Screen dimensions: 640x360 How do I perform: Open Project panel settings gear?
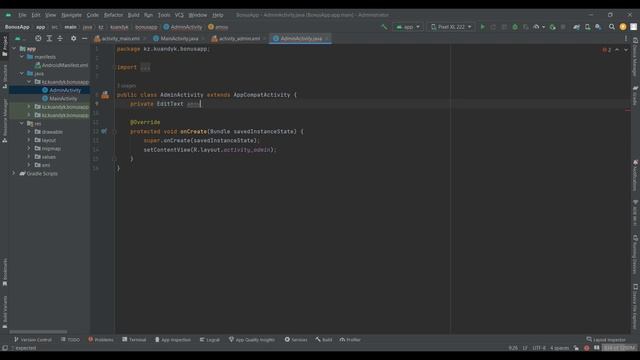[x=73, y=38]
